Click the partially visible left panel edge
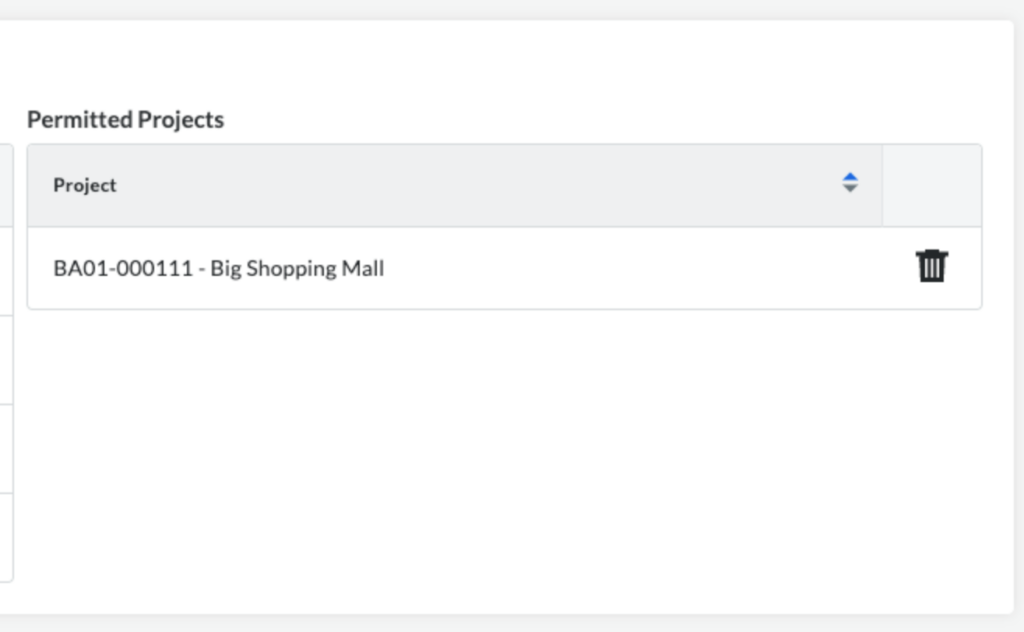Viewport: 1024px width, 632px height. (7, 362)
